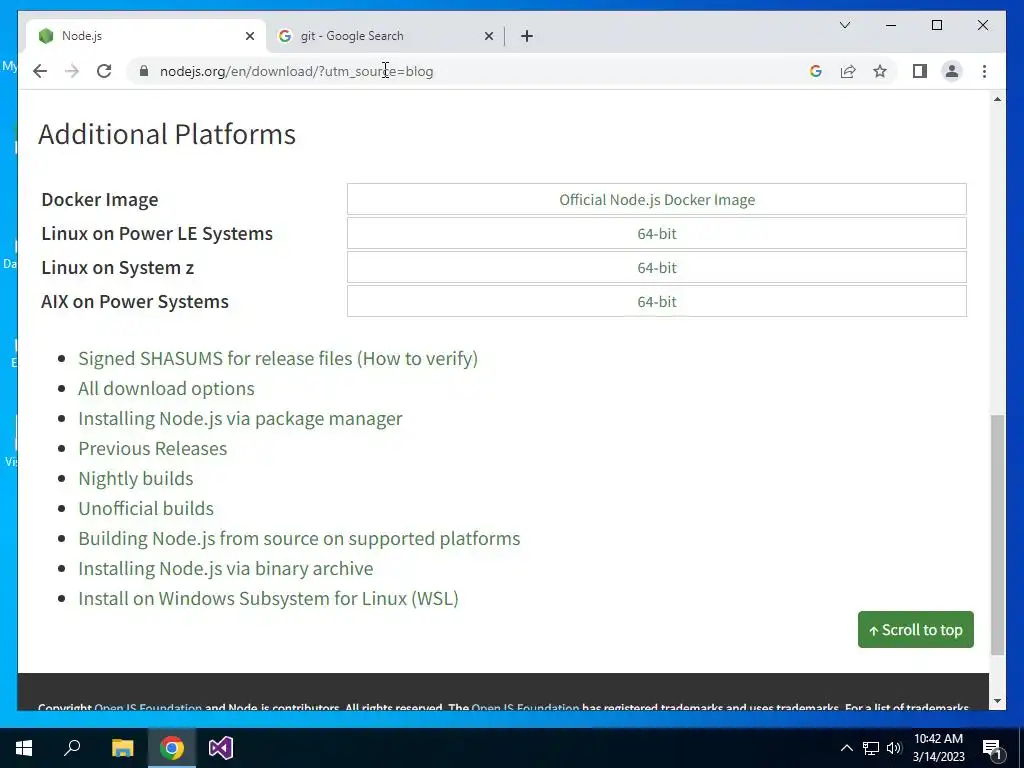This screenshot has width=1024, height=768.
Task: Share this page using the share icon
Action: coord(848,71)
